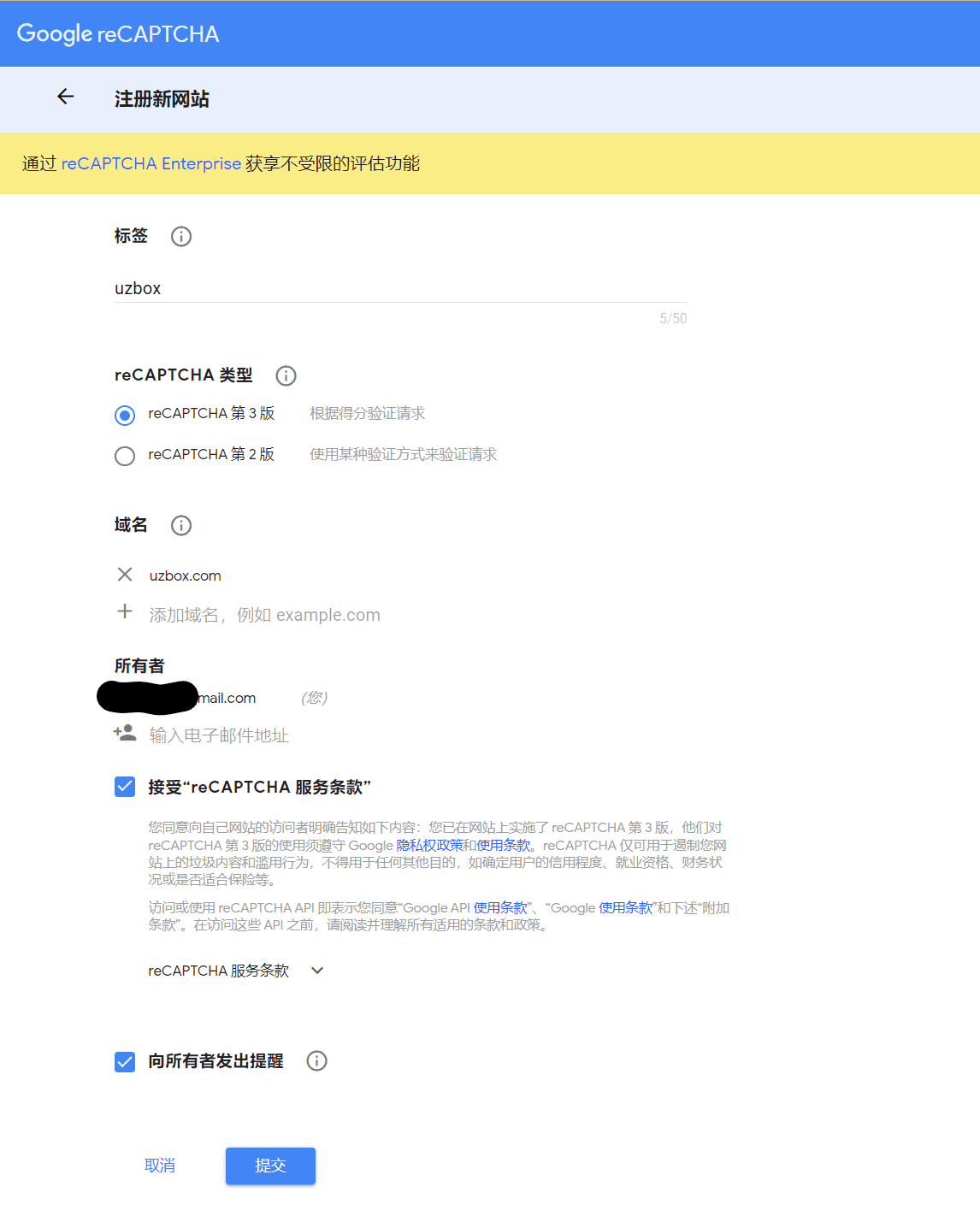Disable the 向所有者发出提醒 checkbox
980x1222 pixels.
point(125,1061)
